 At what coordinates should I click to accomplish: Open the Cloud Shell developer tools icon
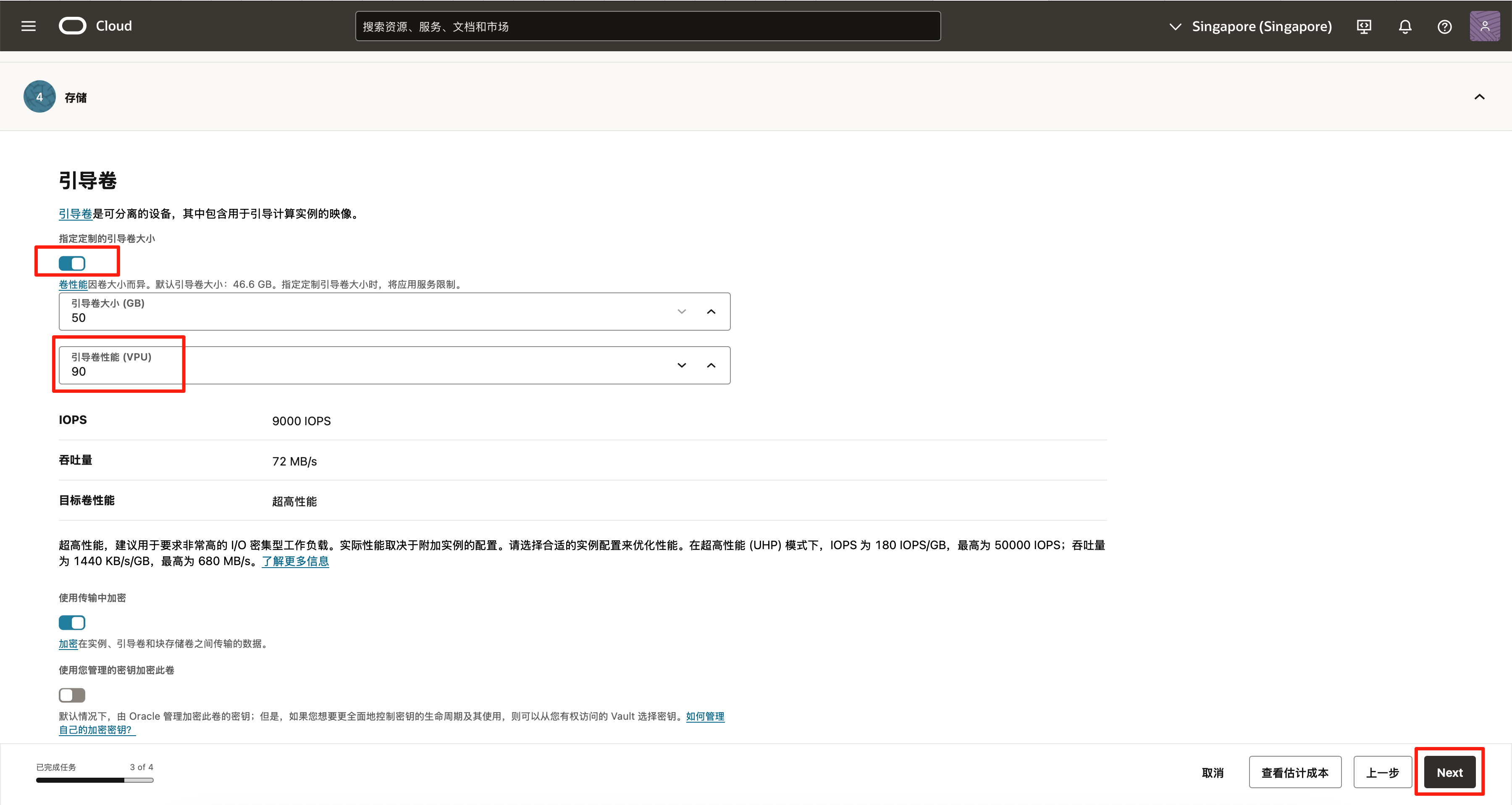click(1364, 26)
